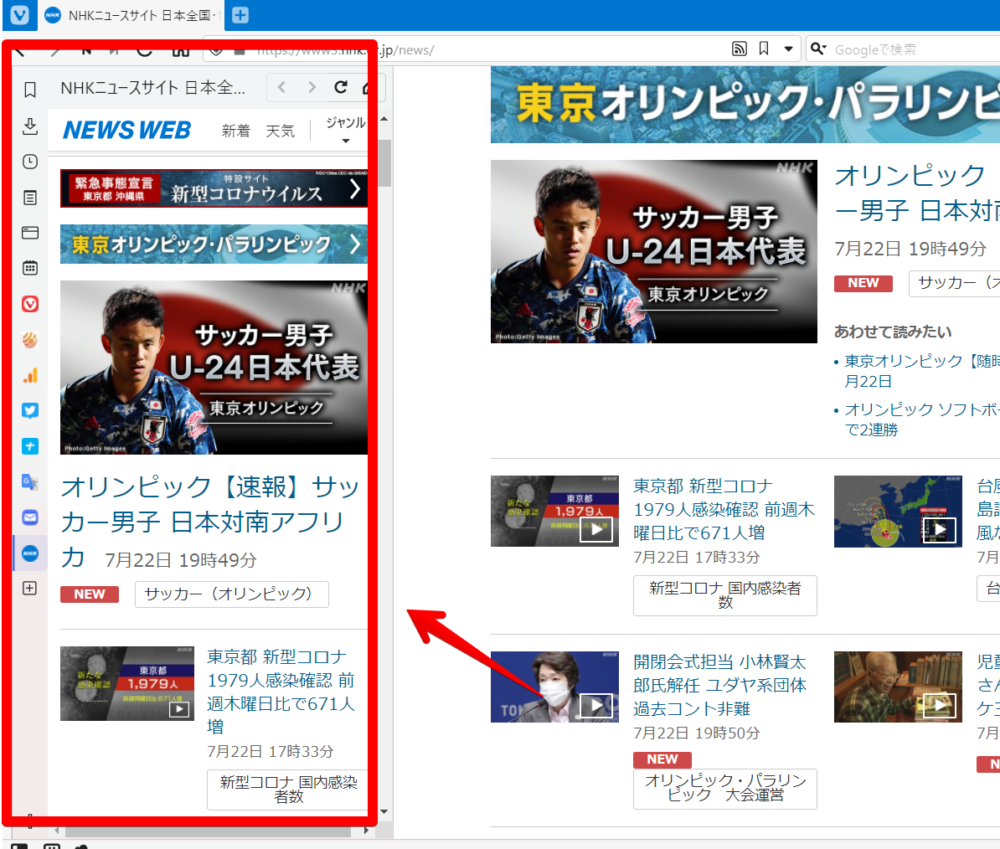This screenshot has width=1000, height=849.
Task: Play the panel's Tokyo 1,979 video thumbnail
Action: point(127,684)
